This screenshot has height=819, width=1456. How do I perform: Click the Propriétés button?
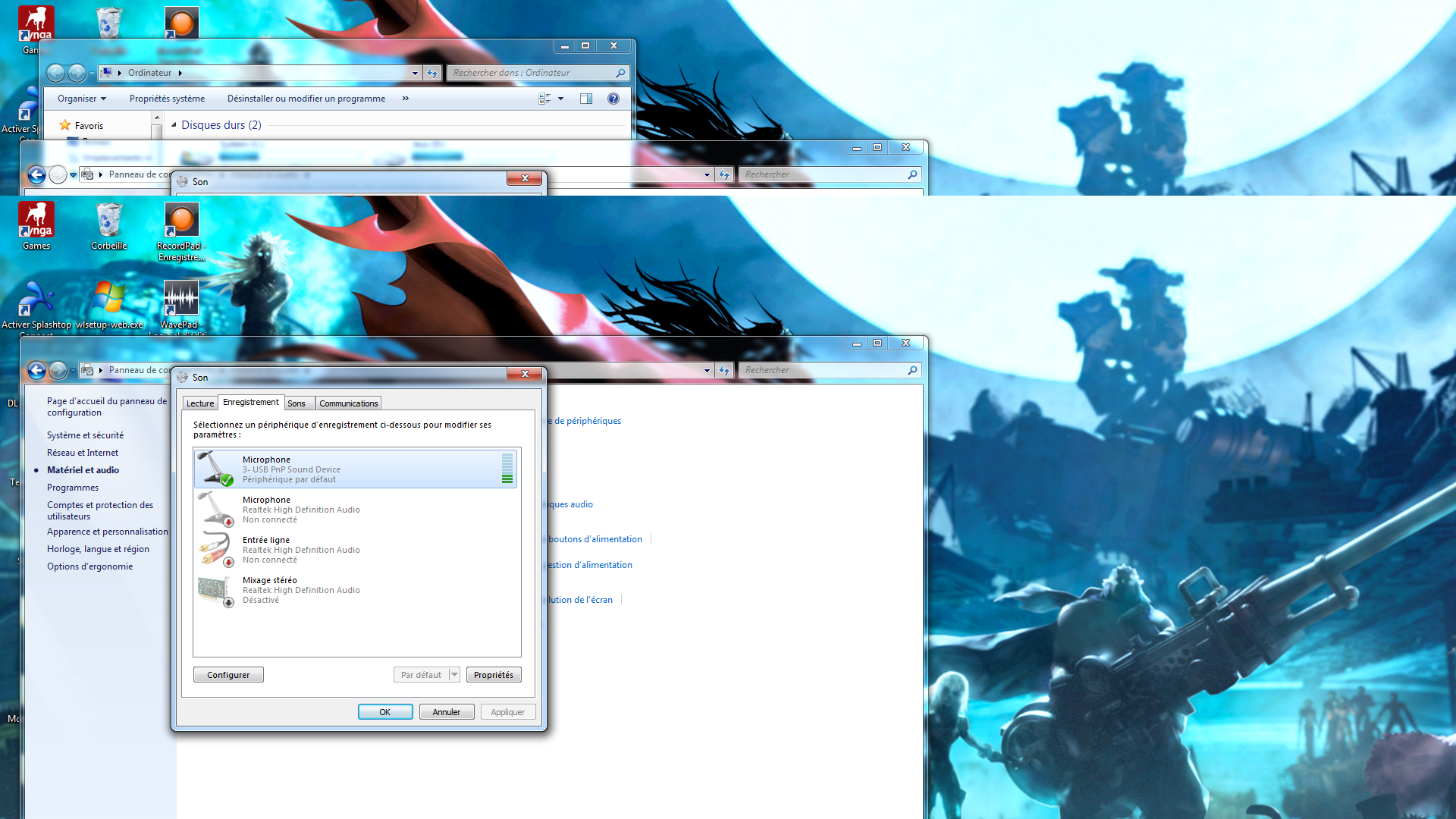pyautogui.click(x=494, y=675)
